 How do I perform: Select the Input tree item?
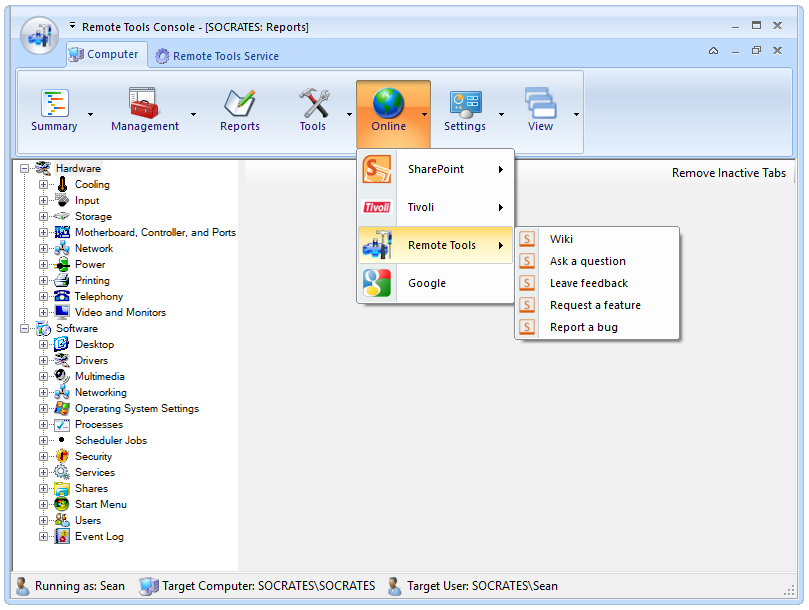pos(87,200)
